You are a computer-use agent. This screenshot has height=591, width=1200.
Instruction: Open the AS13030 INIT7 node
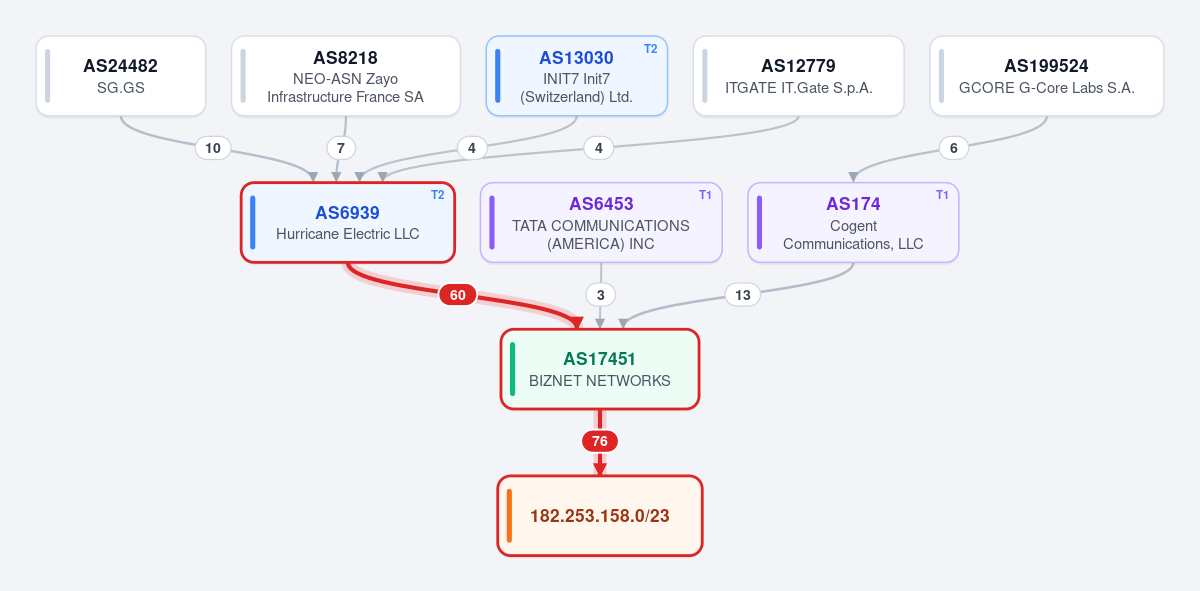[x=577, y=76]
